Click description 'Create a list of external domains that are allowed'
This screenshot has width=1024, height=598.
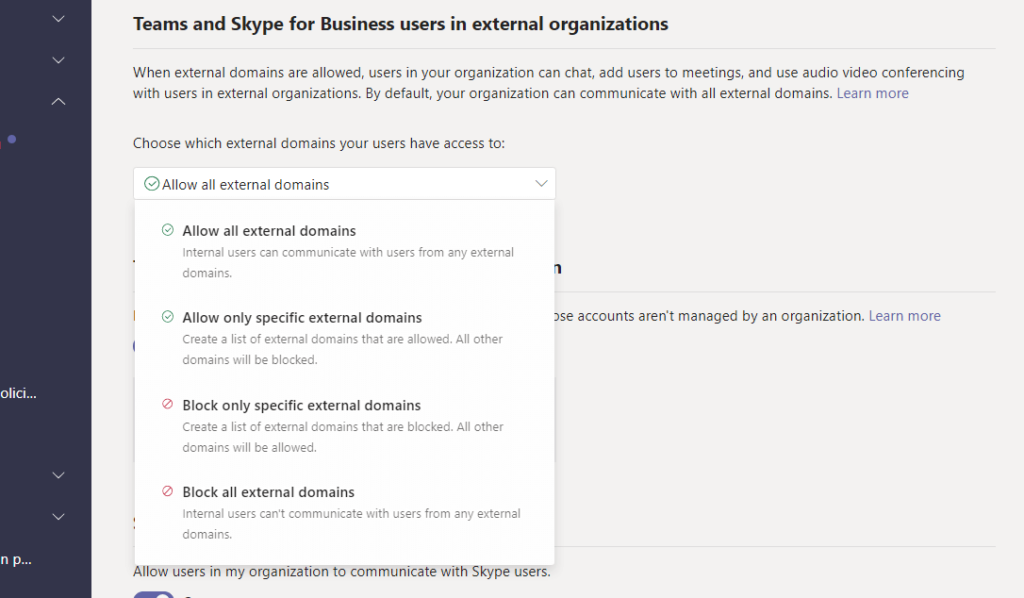point(342,349)
